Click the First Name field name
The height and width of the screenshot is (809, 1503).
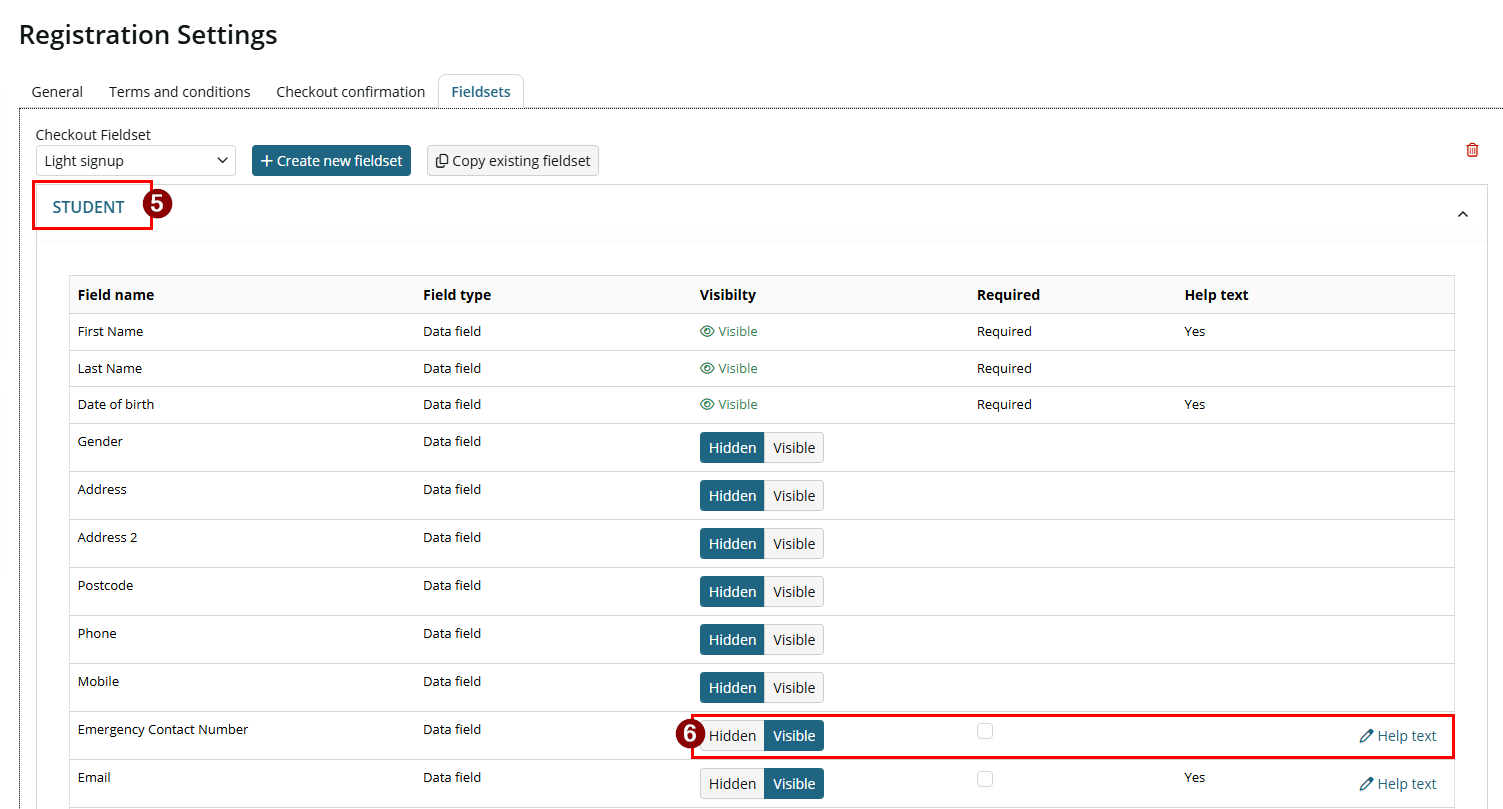pyautogui.click(x=110, y=332)
